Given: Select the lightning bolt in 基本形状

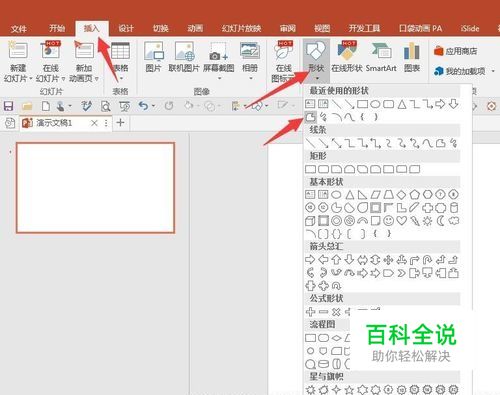Looking at the screenshot, I should 414,221.
